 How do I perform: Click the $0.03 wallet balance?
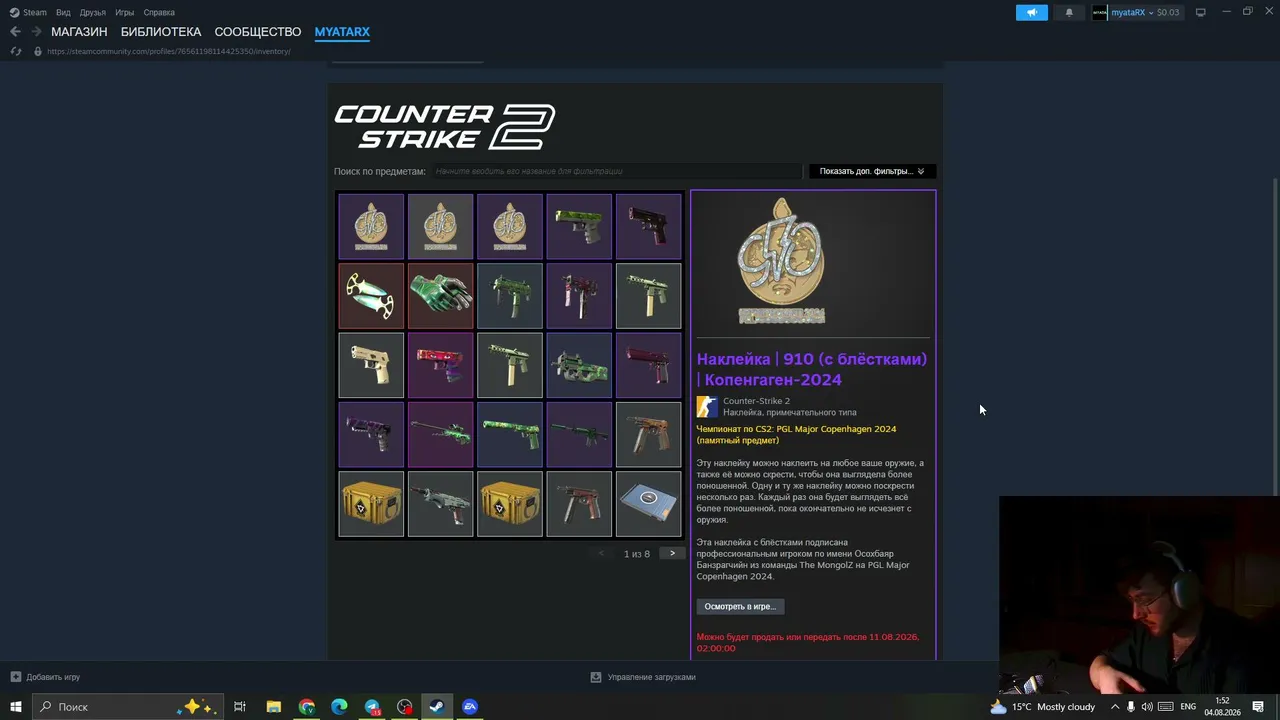click(1167, 12)
